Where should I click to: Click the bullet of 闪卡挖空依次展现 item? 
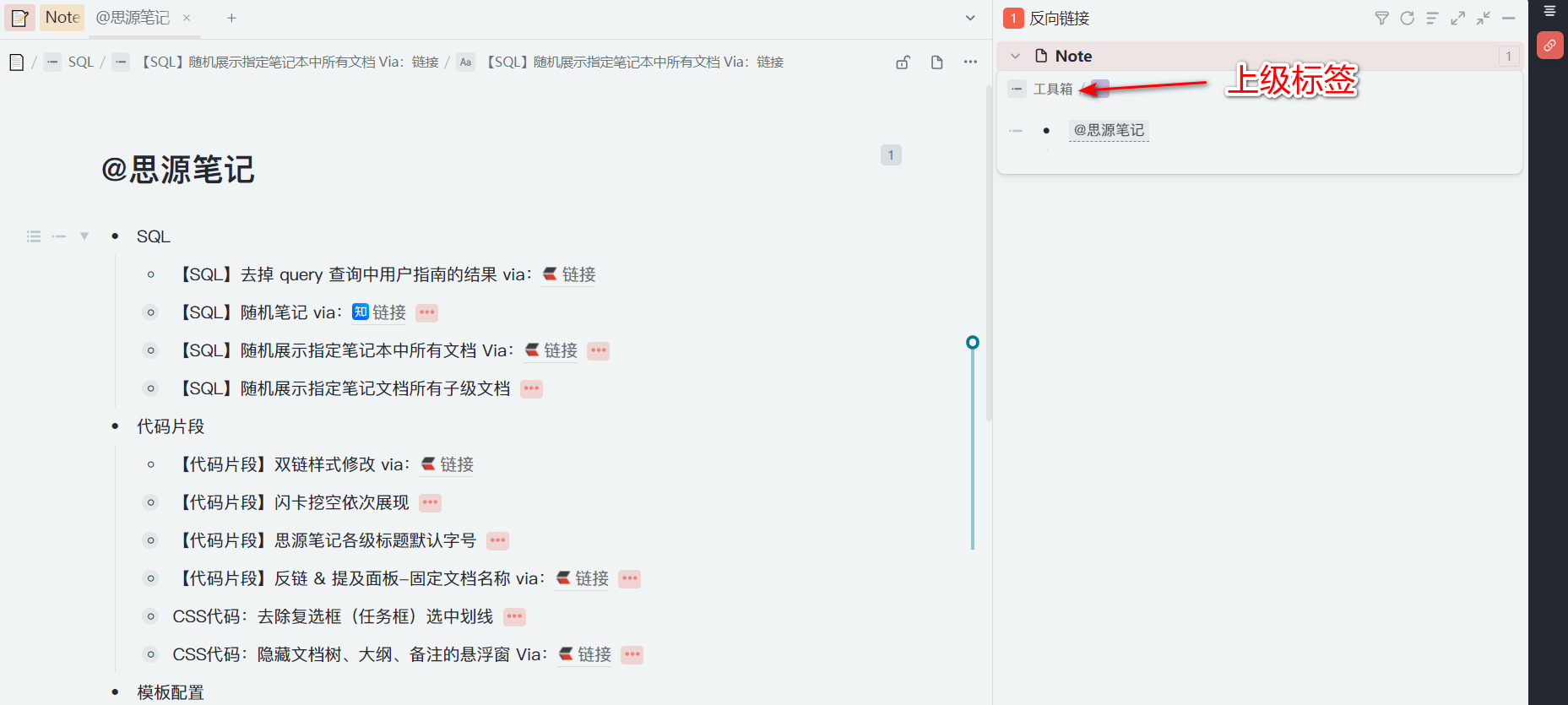click(150, 502)
